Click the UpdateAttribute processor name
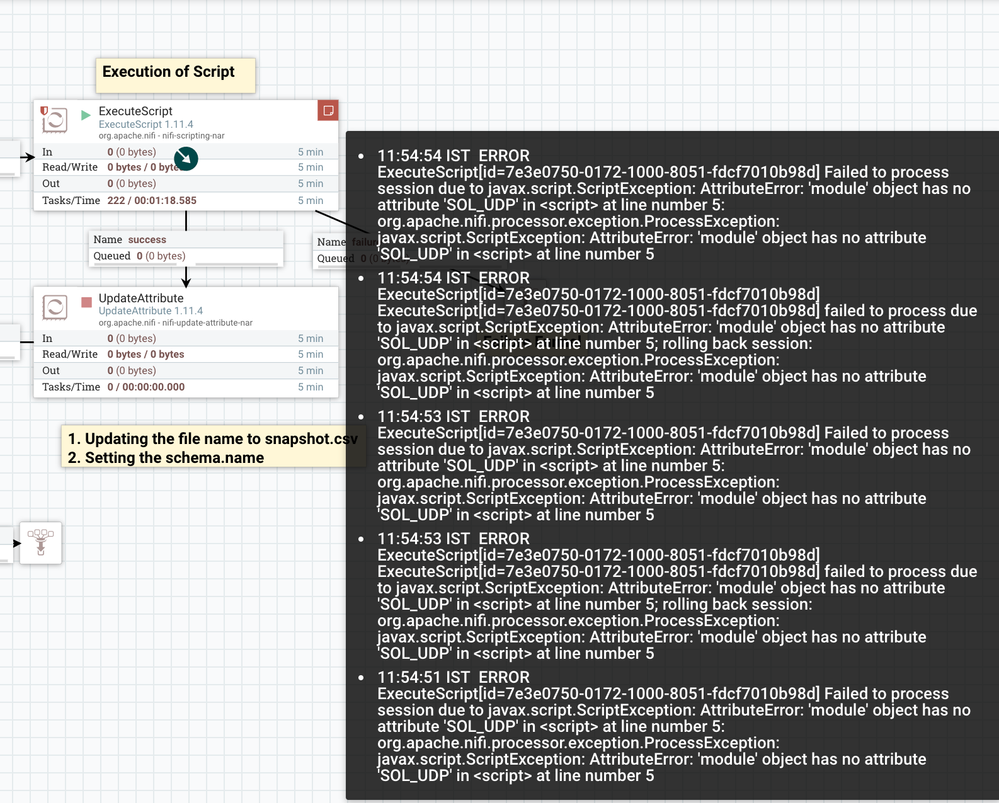This screenshot has width=999, height=803. (141, 298)
